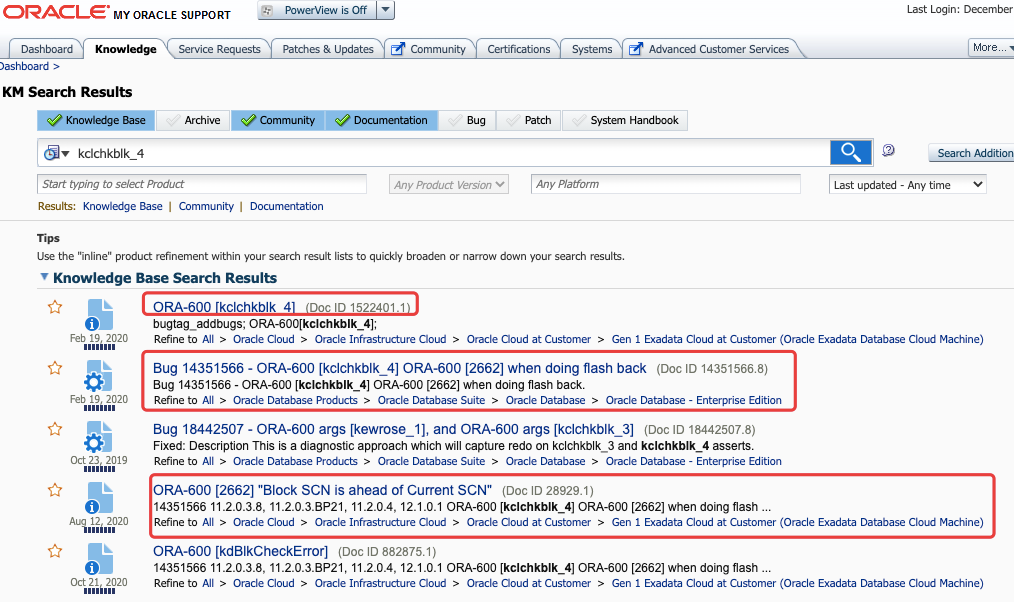Click Oracle Database - Enterprise Edition under Bug 14351566
This screenshot has width=1014, height=602.
(x=693, y=400)
